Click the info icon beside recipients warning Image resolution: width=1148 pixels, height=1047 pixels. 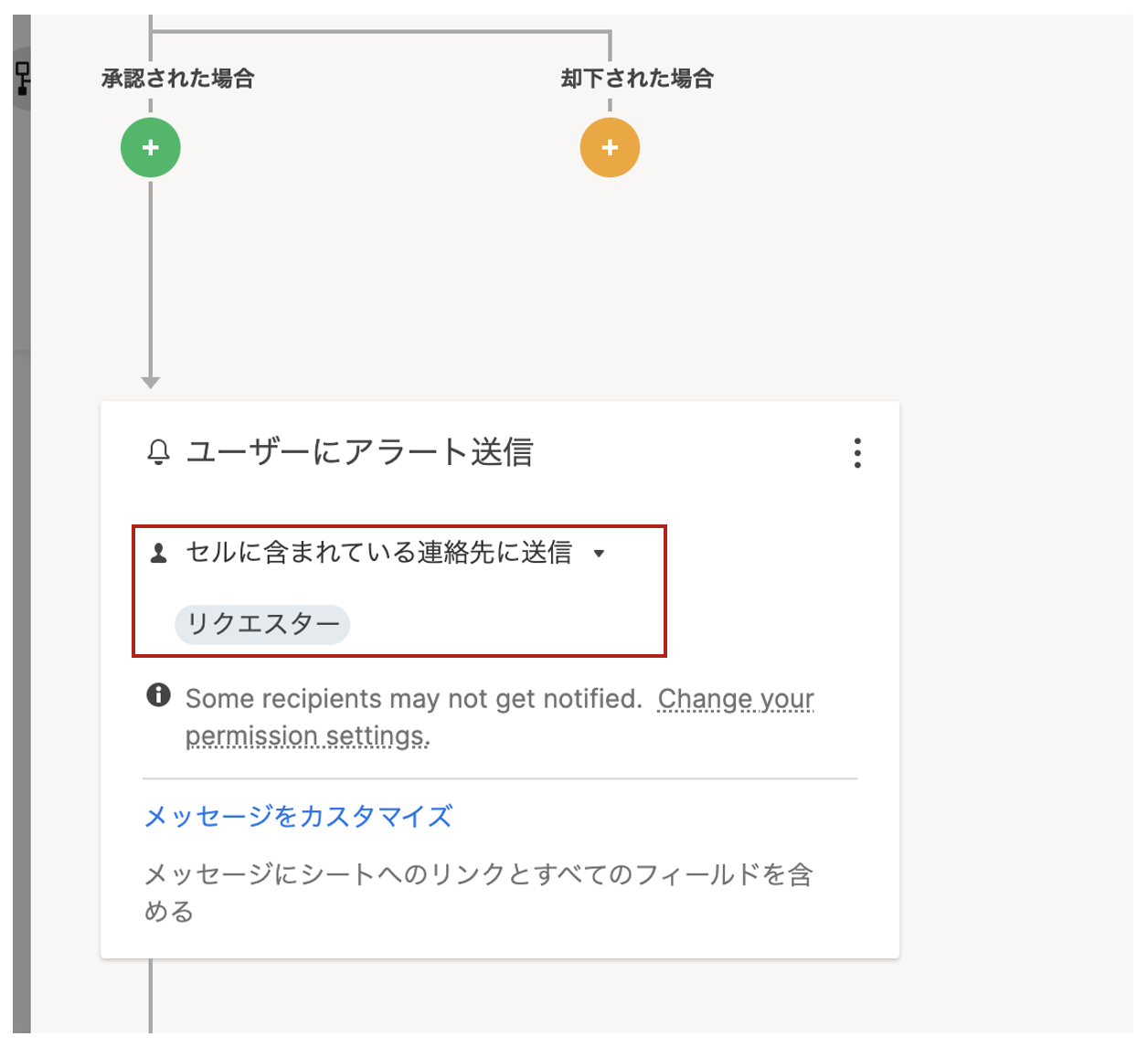tap(158, 695)
